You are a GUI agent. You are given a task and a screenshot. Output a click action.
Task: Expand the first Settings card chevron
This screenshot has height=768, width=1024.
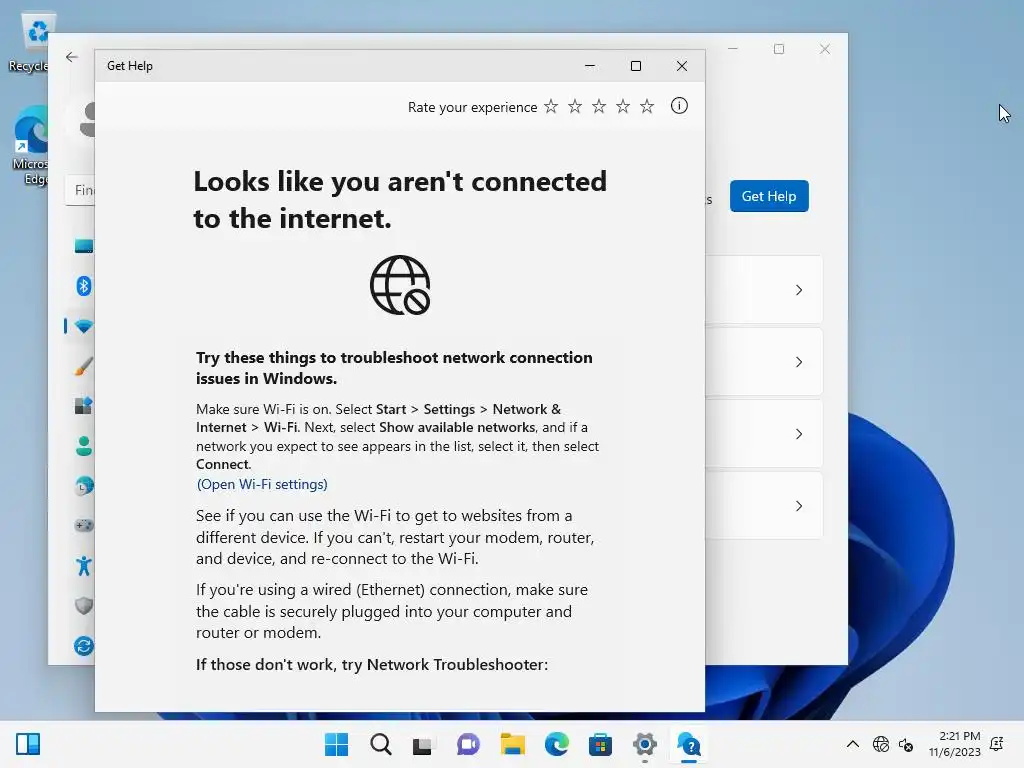coord(799,290)
